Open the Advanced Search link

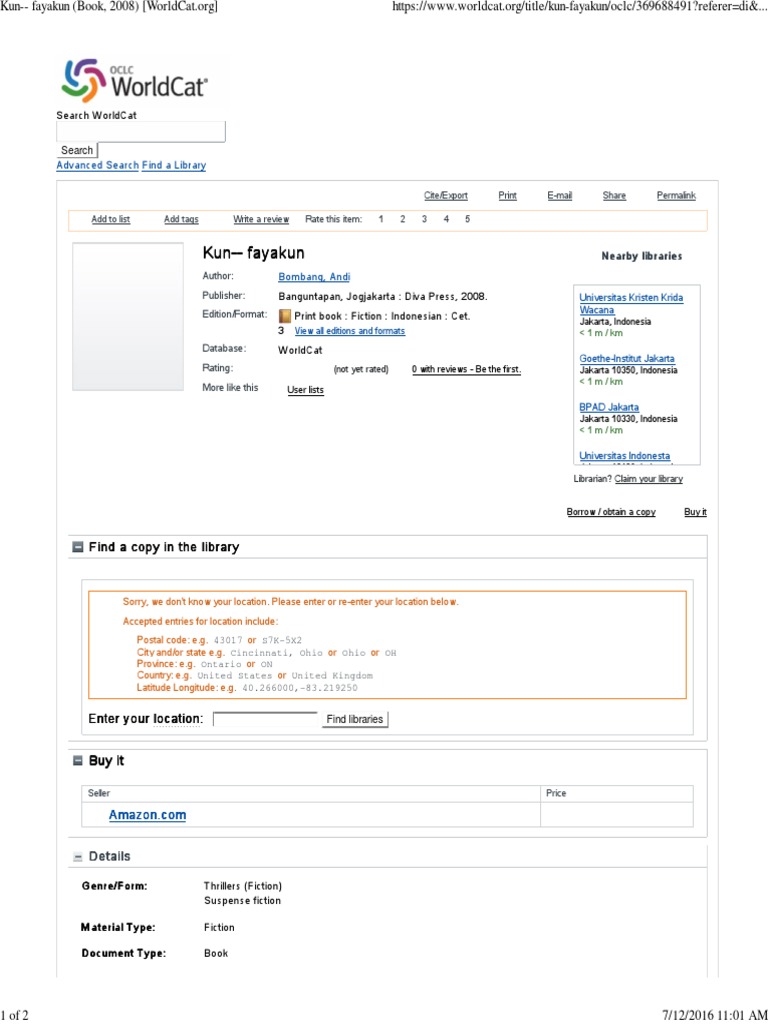click(x=97, y=165)
